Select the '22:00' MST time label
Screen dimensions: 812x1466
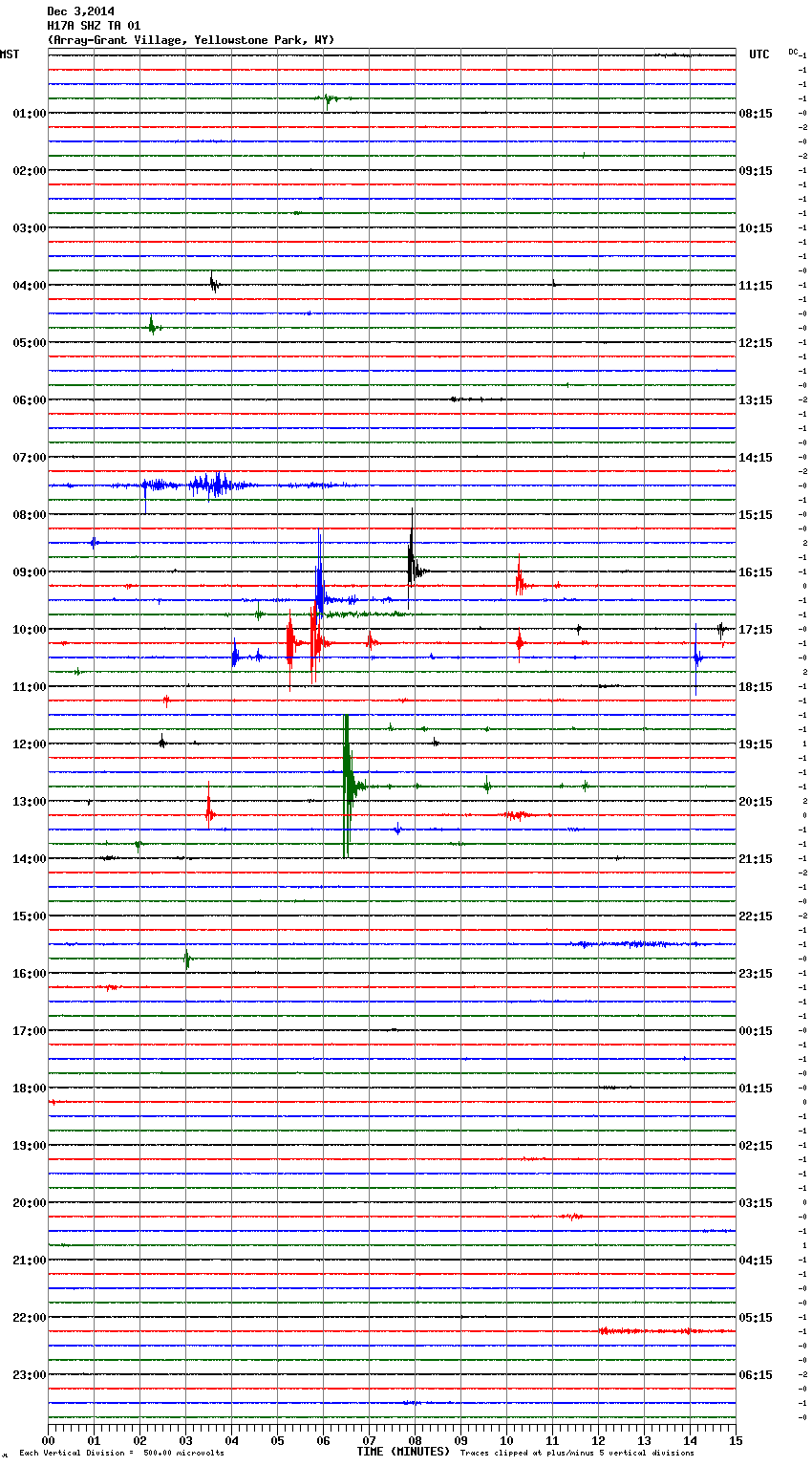30,1318
